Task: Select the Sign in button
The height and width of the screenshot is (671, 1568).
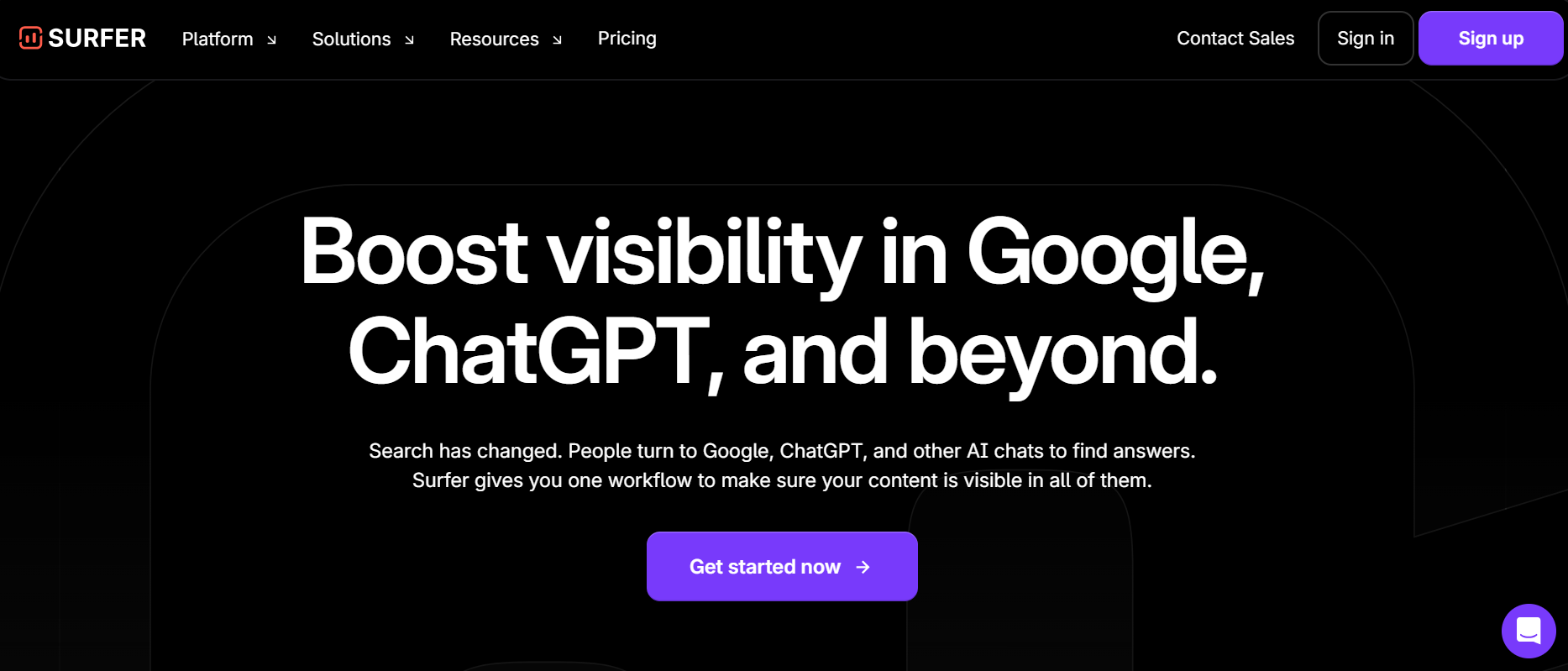Action: coord(1366,39)
